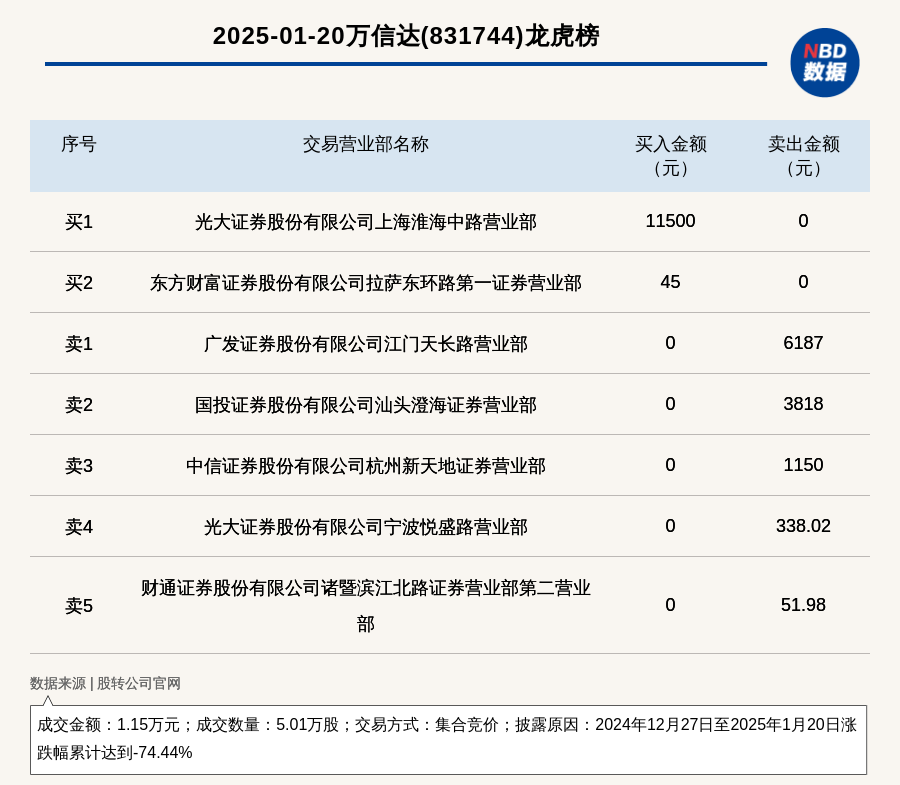Click the 数据来源 | 股转公司官网 source note

105,683
